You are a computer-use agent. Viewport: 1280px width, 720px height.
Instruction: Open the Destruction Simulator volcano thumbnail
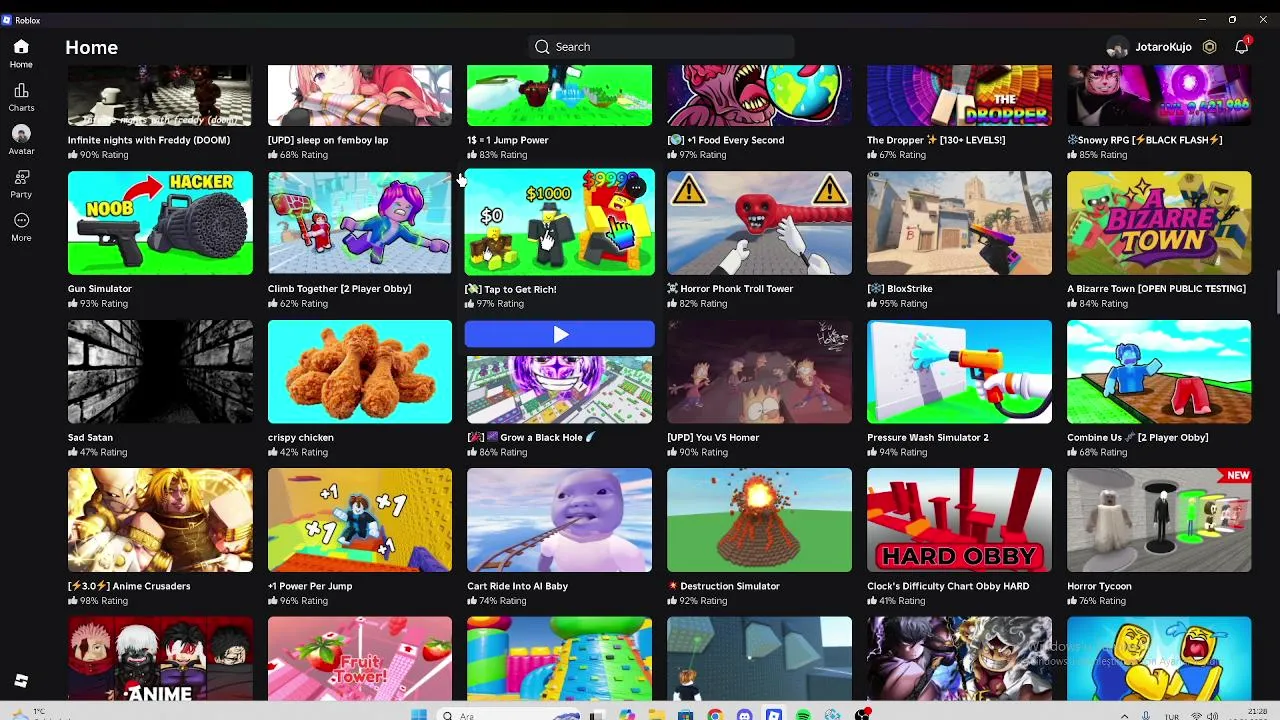(759, 520)
